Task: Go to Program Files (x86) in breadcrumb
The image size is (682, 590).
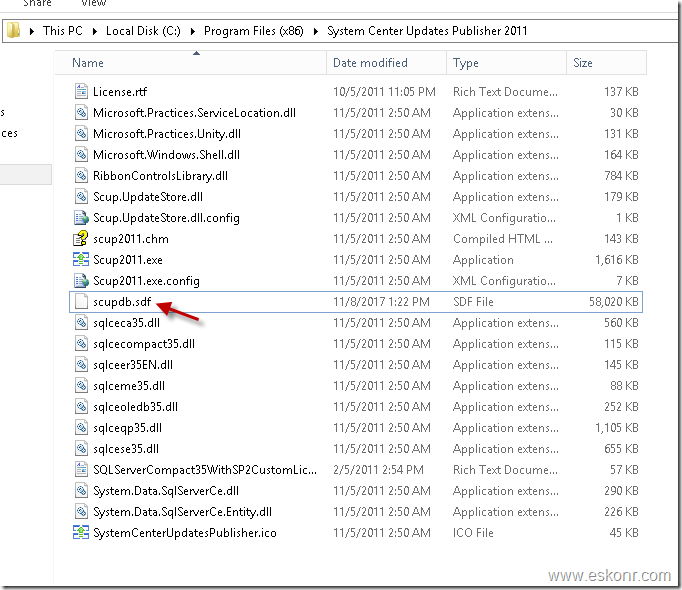Action: [x=254, y=31]
